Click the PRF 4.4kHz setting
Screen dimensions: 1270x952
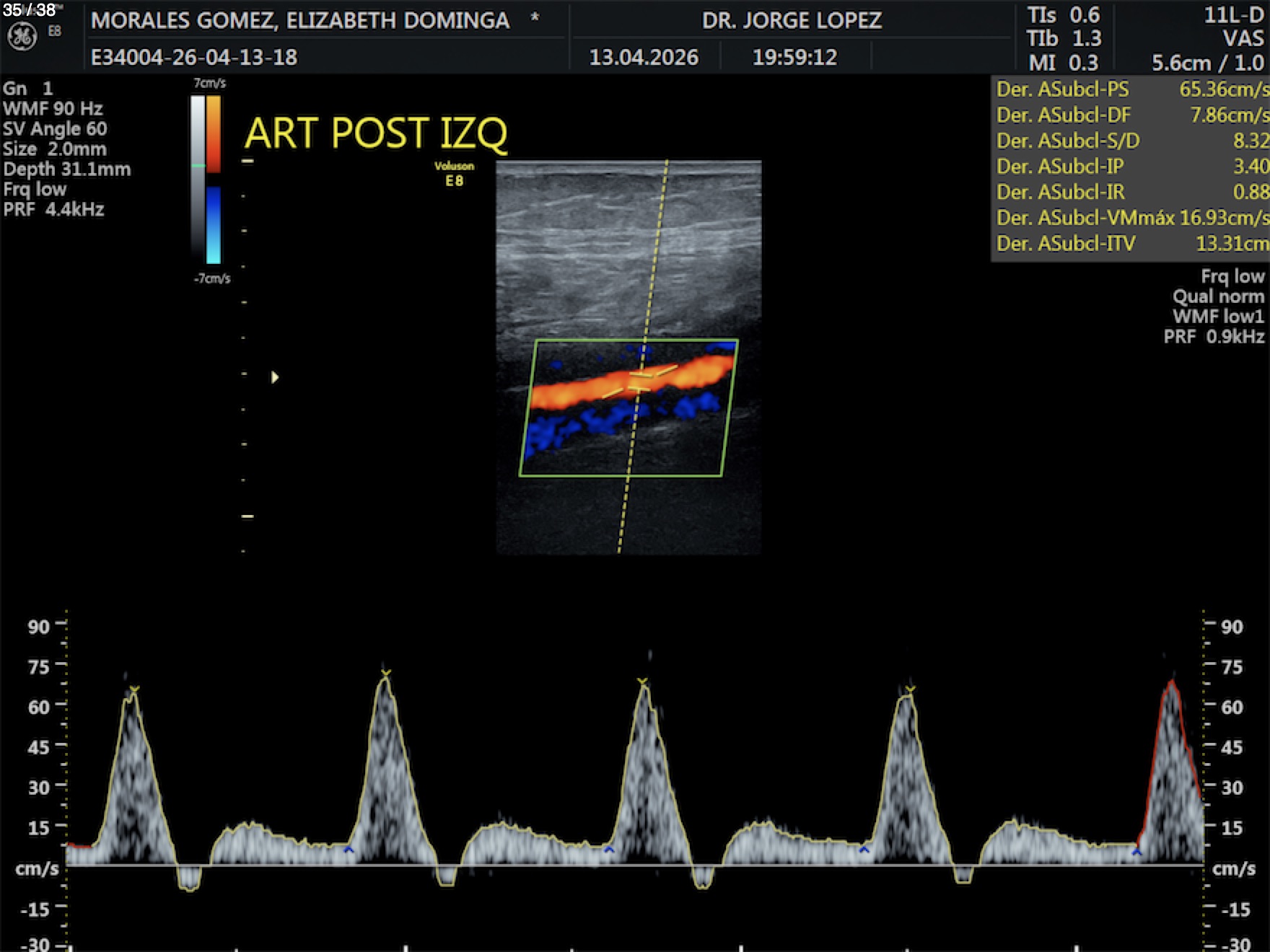54,210
